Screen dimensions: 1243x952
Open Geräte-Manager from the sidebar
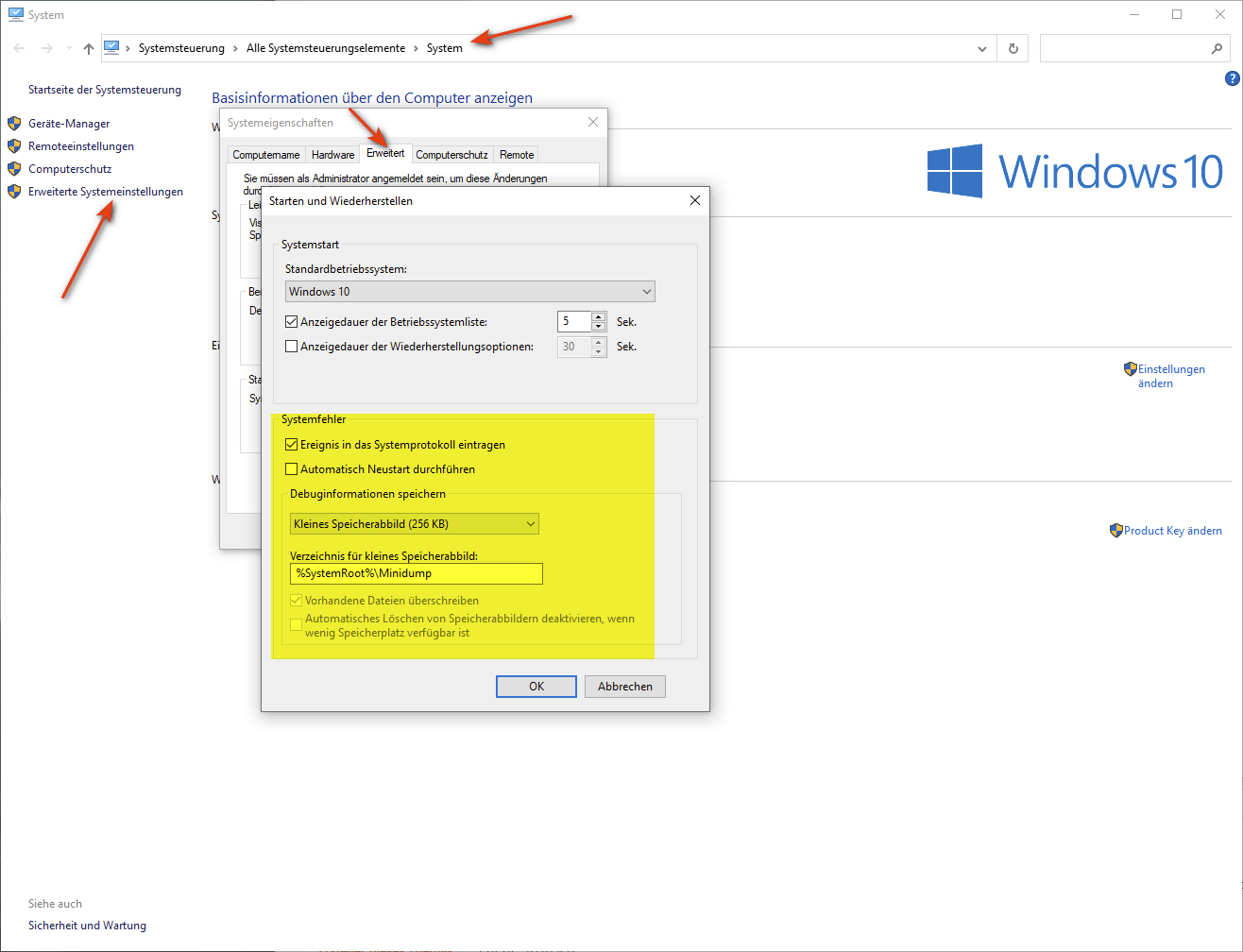[x=69, y=124]
